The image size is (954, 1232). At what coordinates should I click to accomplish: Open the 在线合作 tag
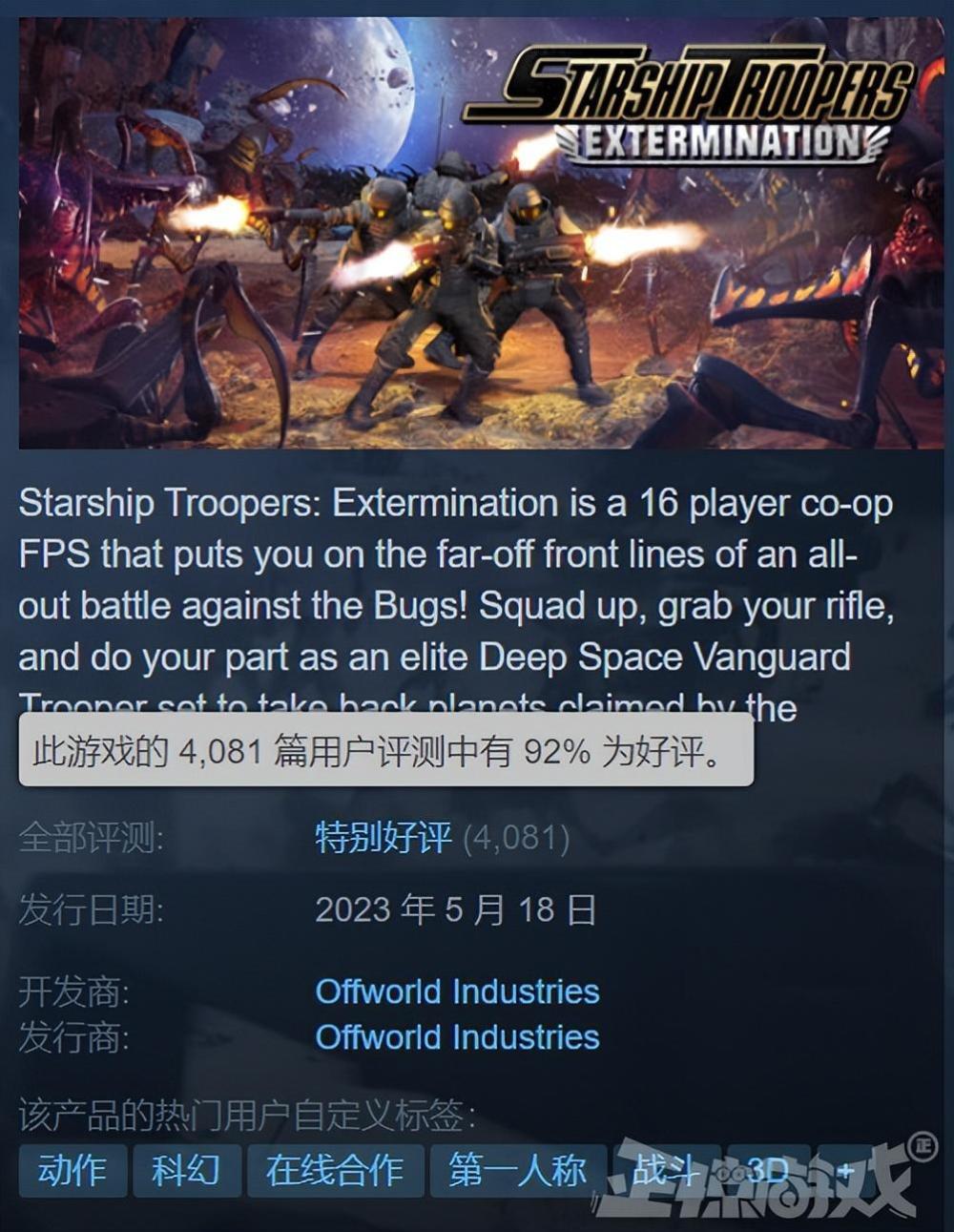pyautogui.click(x=335, y=1170)
